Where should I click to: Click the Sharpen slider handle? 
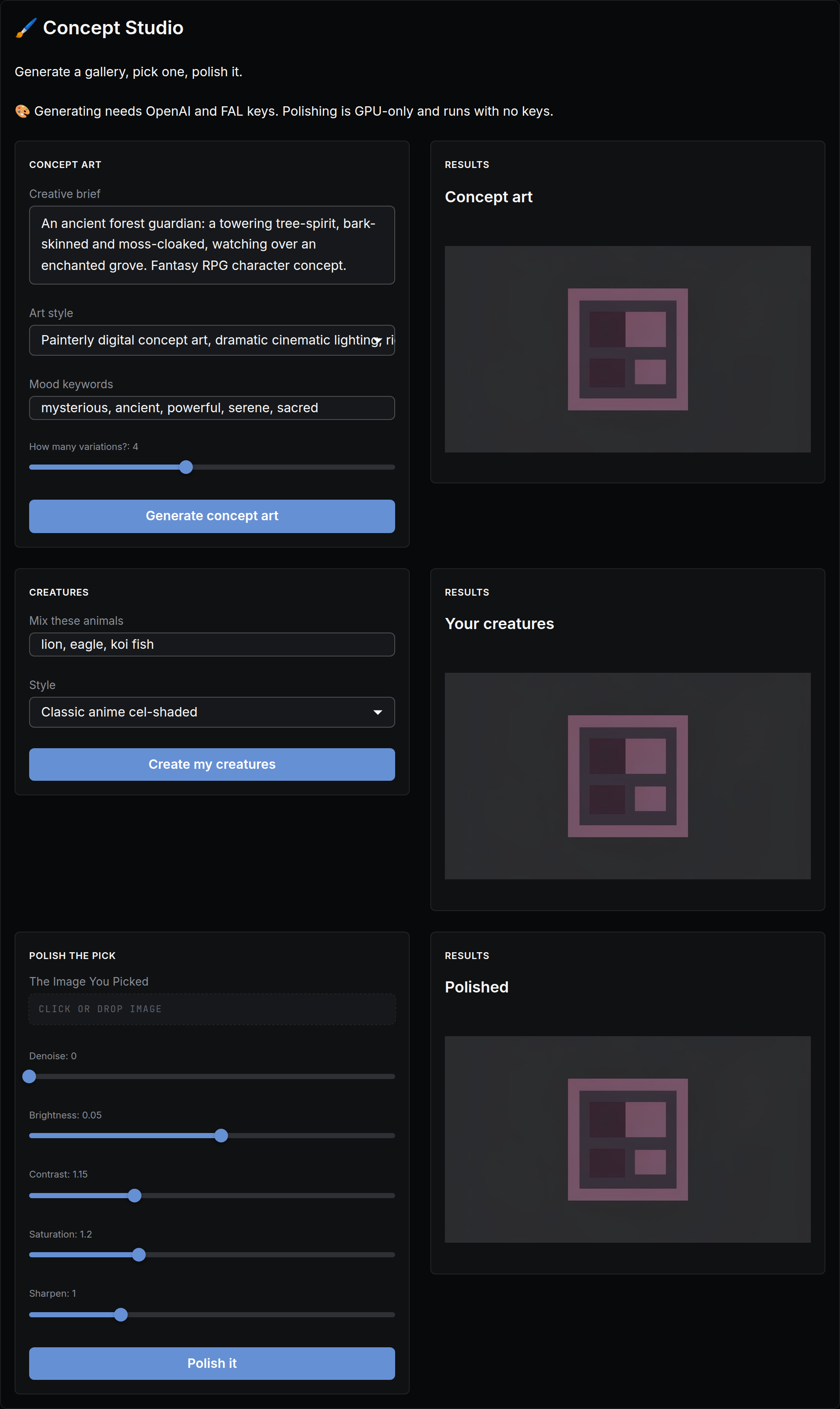(120, 1314)
